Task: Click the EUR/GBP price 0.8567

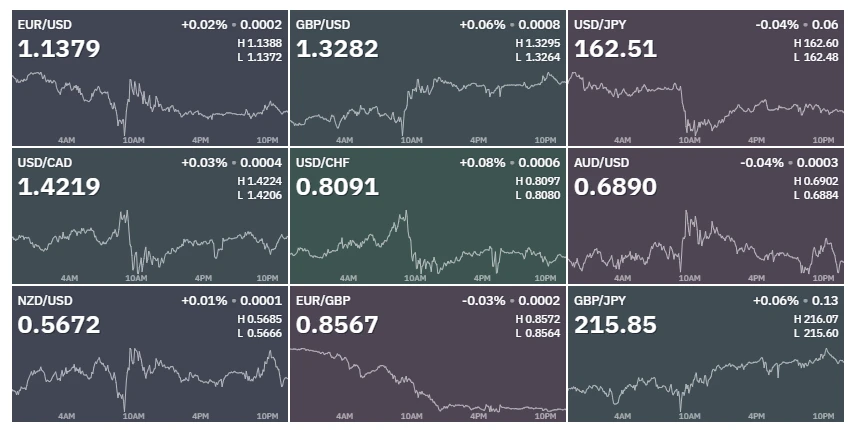Action: [337, 325]
